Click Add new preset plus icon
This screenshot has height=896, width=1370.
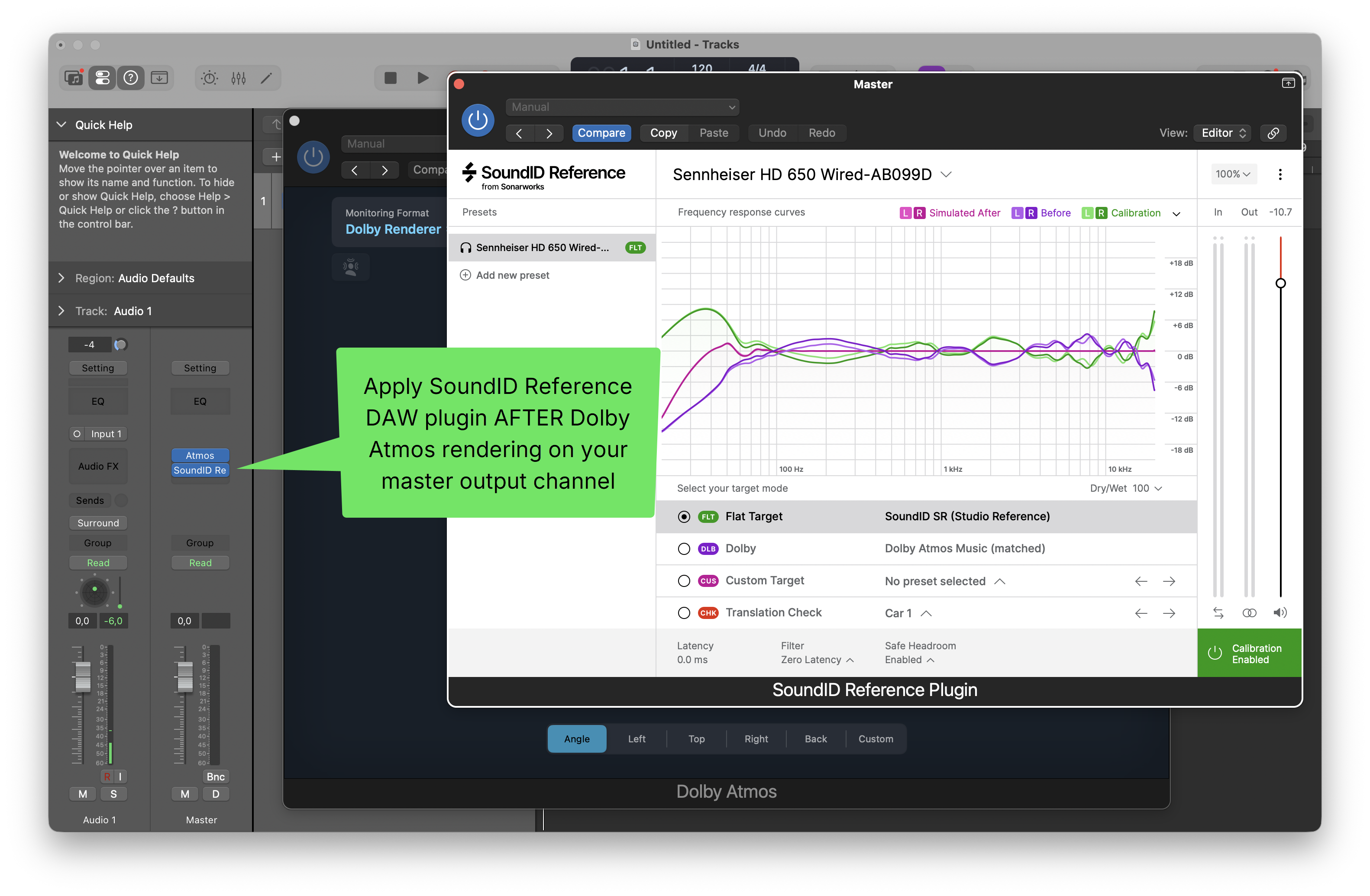pos(465,275)
